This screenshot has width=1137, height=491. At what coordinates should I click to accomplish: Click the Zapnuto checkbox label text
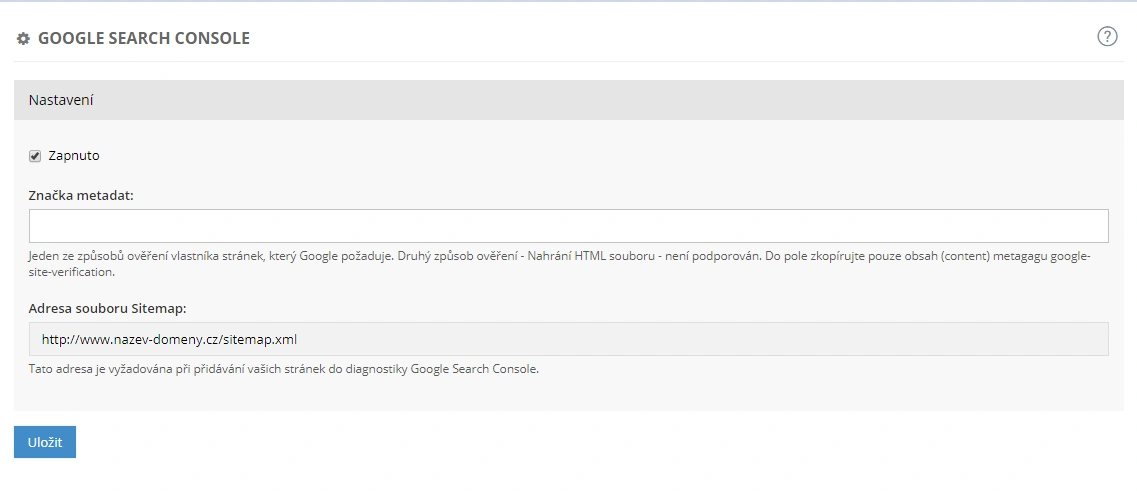tap(74, 156)
